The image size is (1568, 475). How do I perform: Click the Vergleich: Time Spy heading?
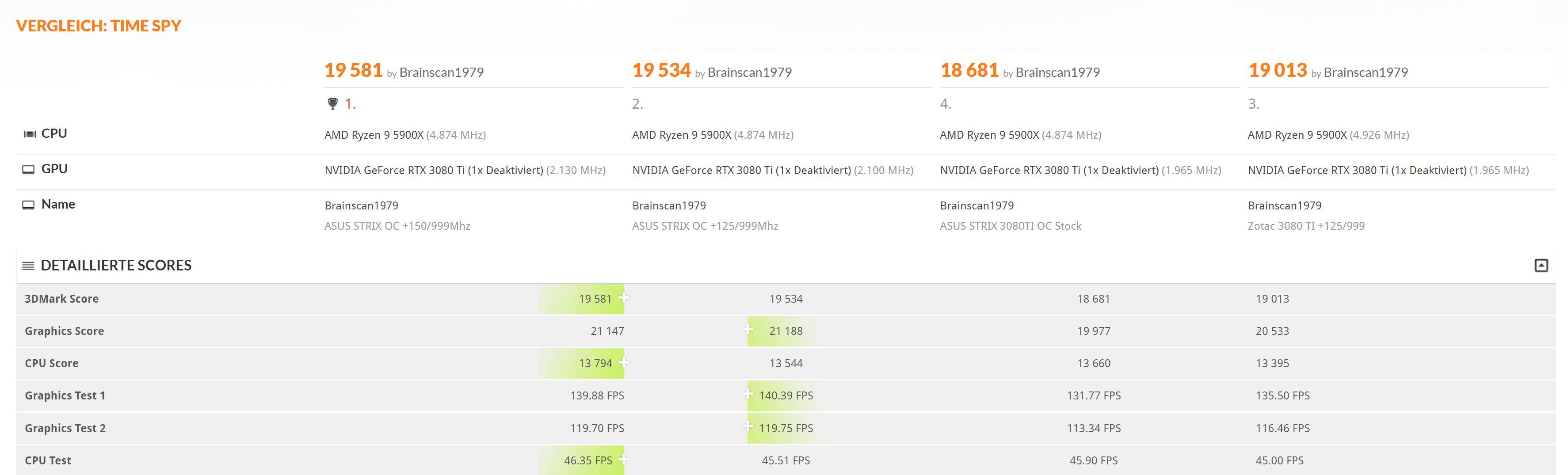99,26
